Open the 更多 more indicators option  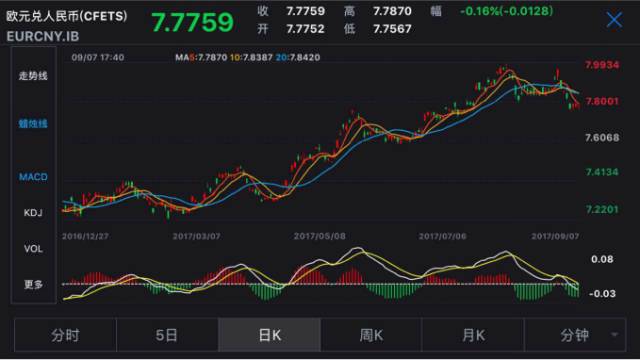33,284
